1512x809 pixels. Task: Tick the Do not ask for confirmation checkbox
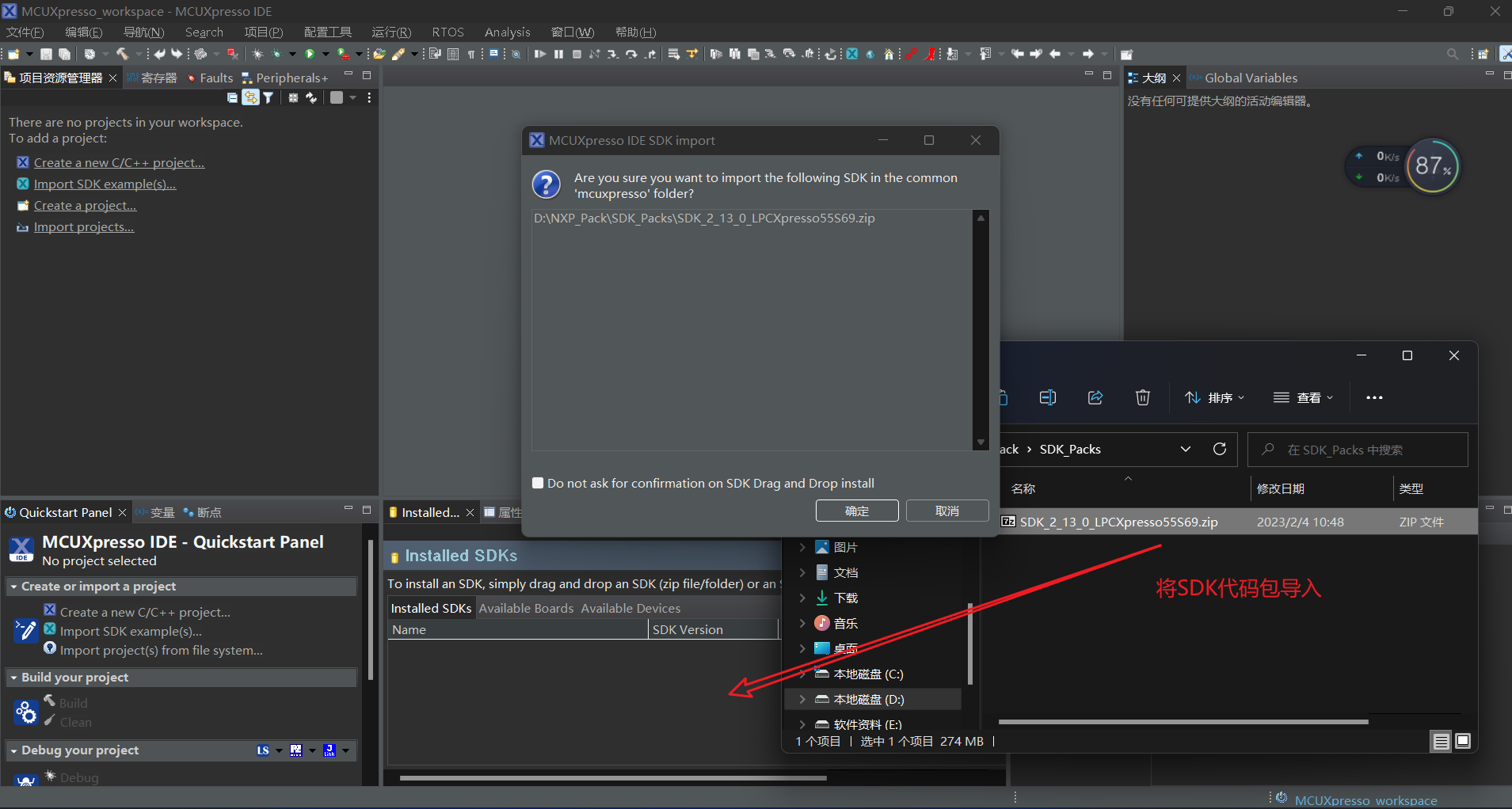538,483
